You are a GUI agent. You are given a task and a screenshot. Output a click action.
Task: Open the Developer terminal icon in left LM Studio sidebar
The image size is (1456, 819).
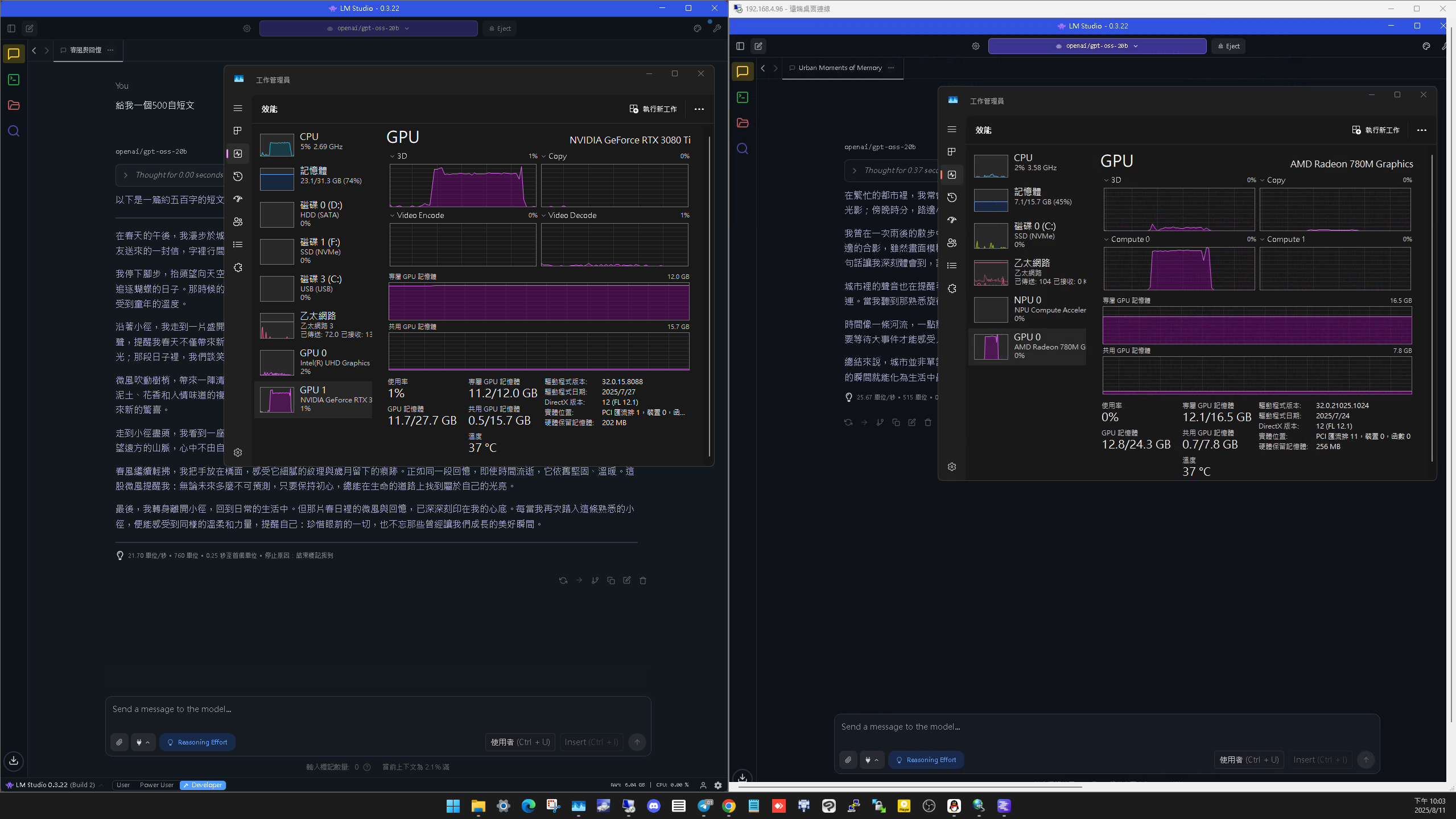click(x=14, y=80)
